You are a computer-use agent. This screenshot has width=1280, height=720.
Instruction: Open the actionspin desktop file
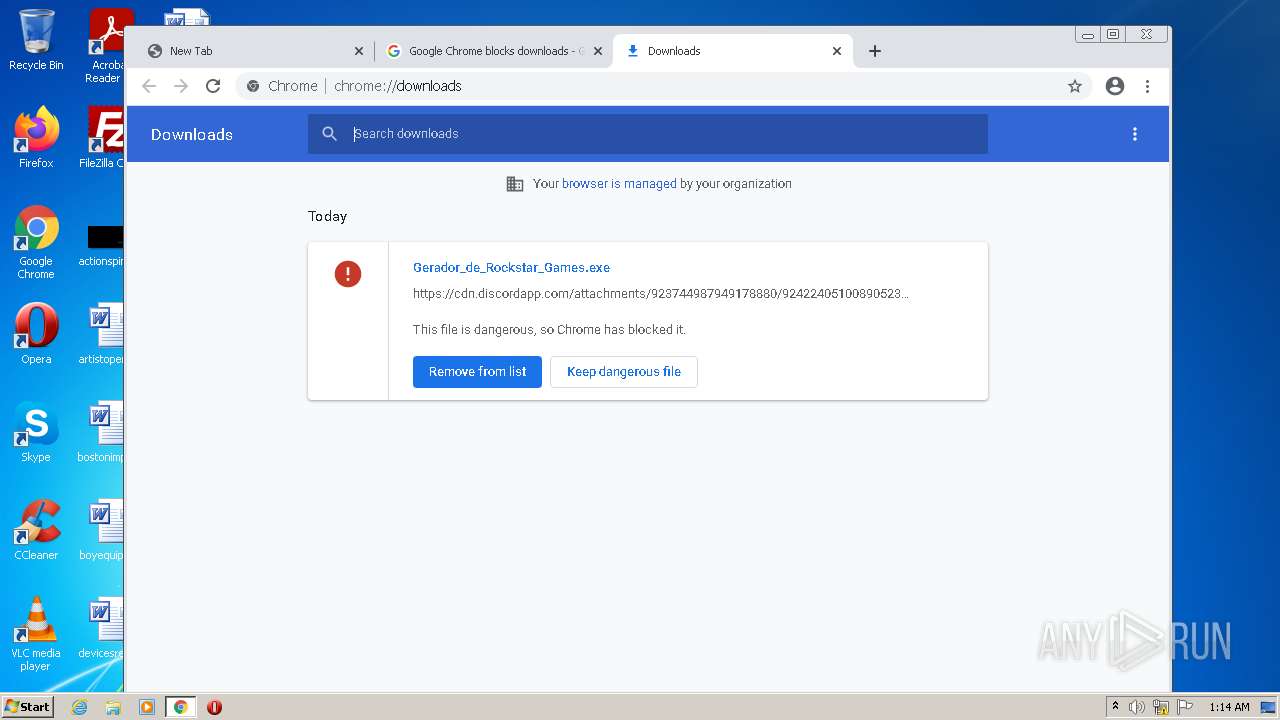tap(102, 246)
